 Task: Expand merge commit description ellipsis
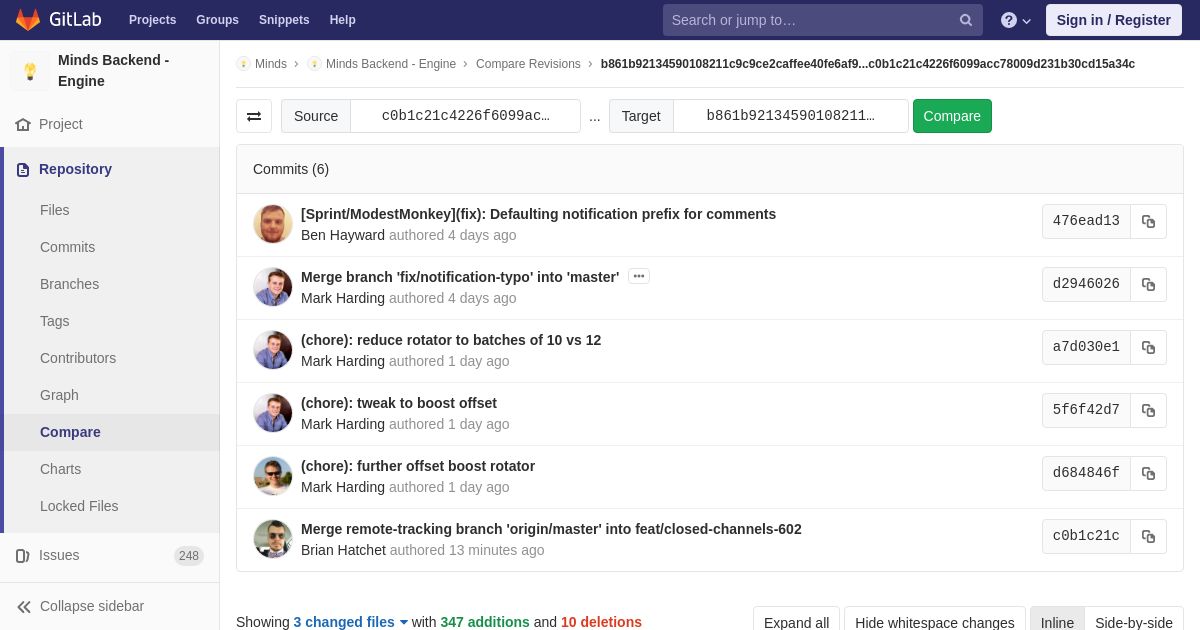pos(639,276)
